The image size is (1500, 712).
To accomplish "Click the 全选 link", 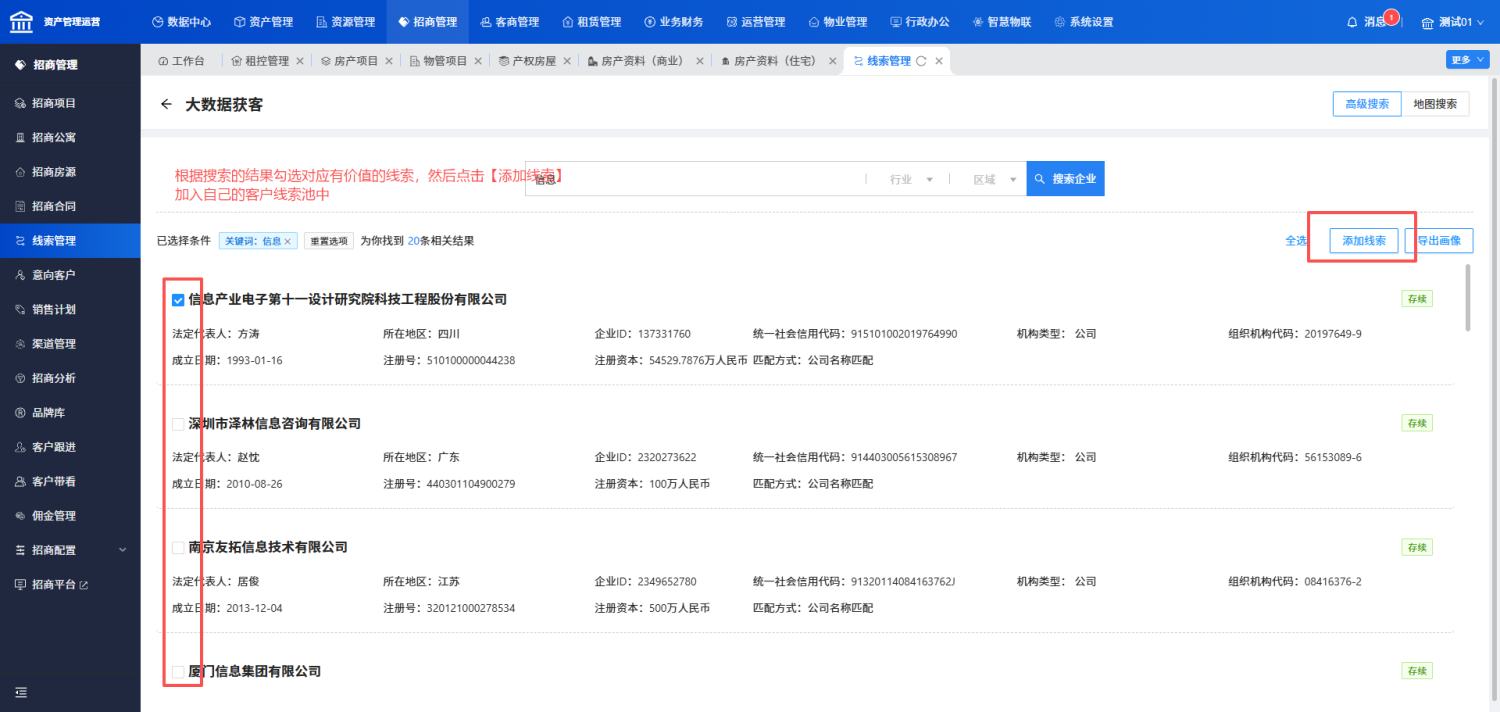I will 1296,241.
